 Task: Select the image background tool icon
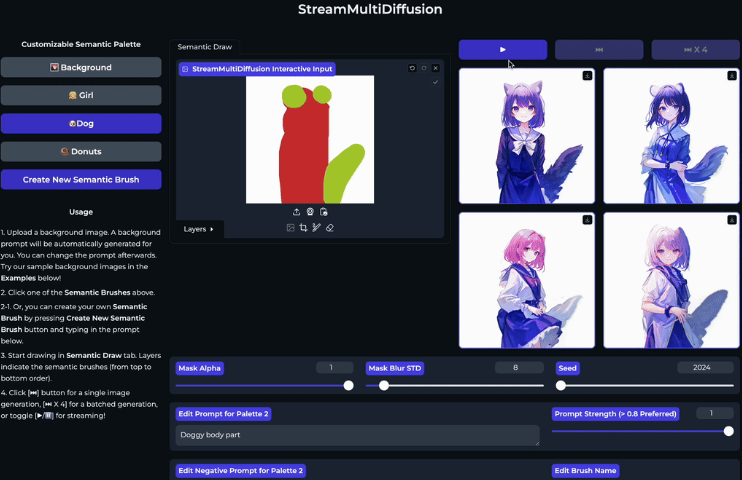coord(291,228)
